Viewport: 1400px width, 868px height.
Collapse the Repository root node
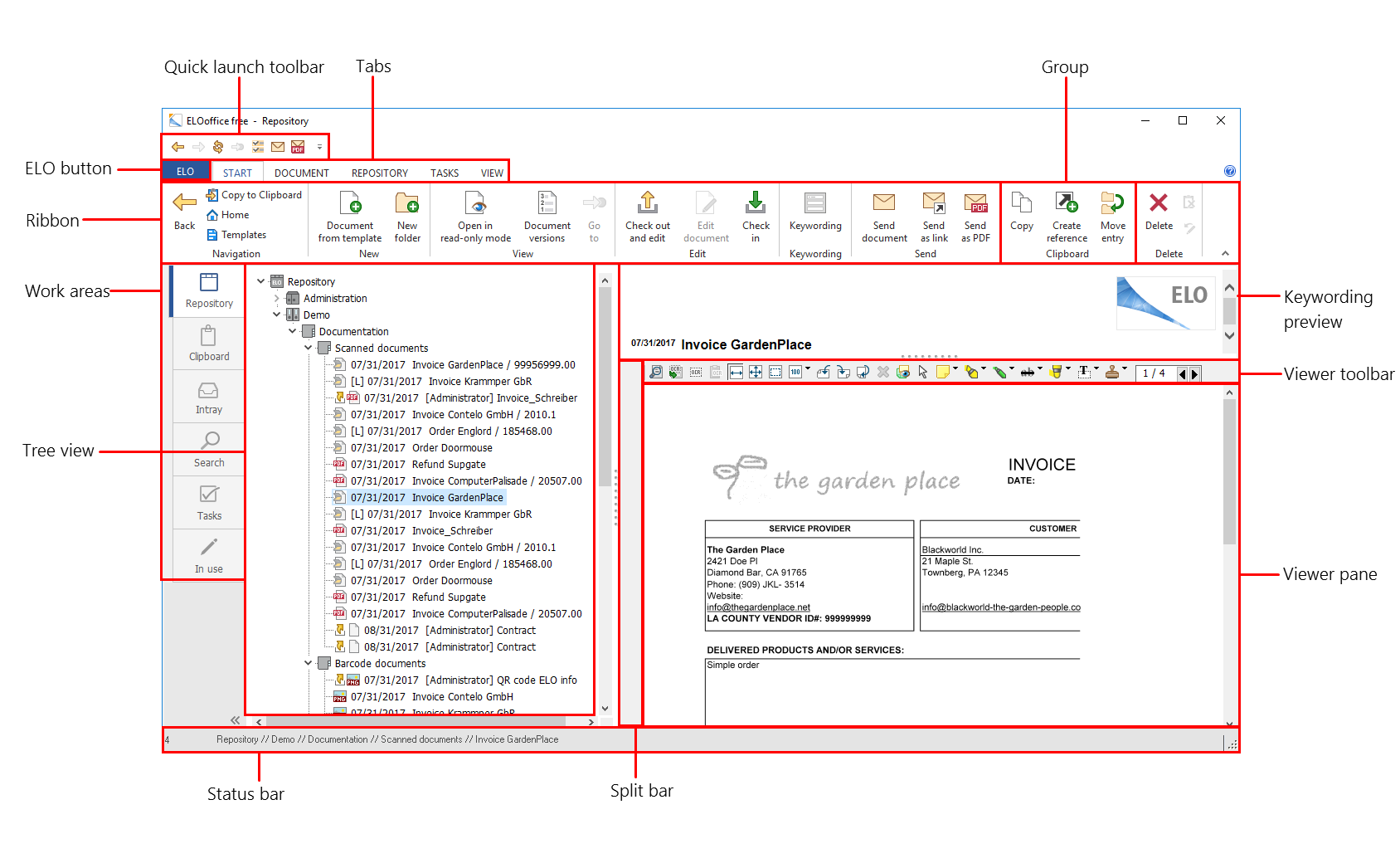[x=261, y=281]
